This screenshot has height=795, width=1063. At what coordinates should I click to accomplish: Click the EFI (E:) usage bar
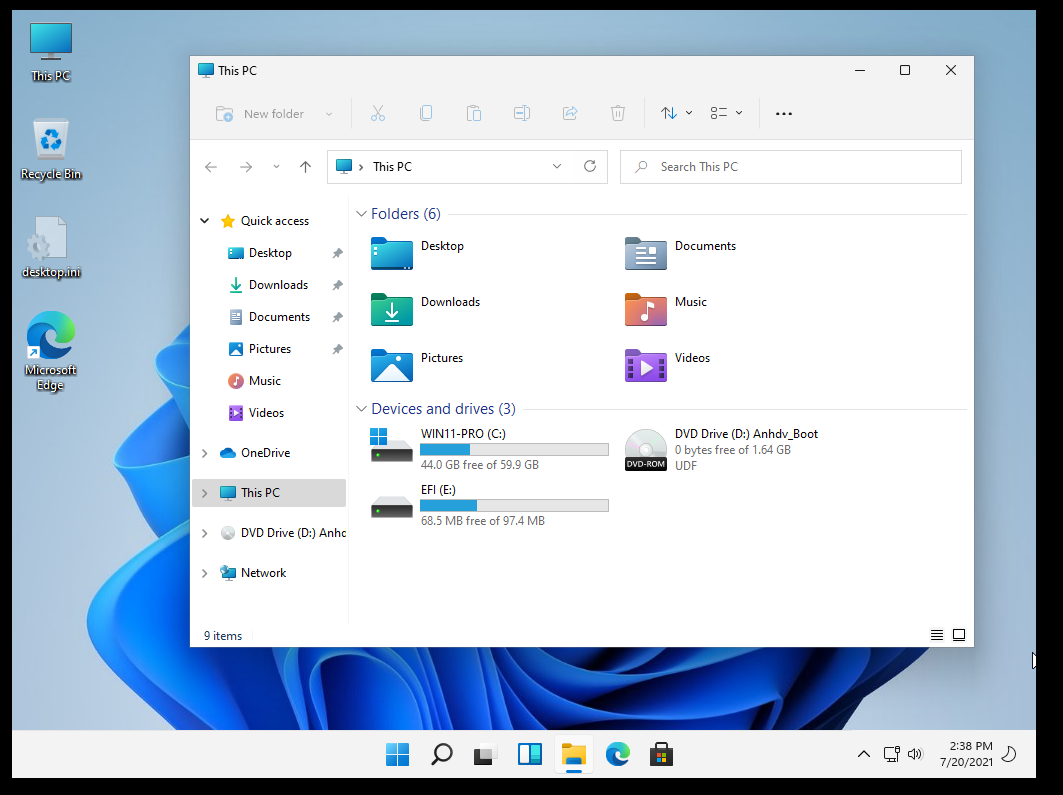click(515, 506)
